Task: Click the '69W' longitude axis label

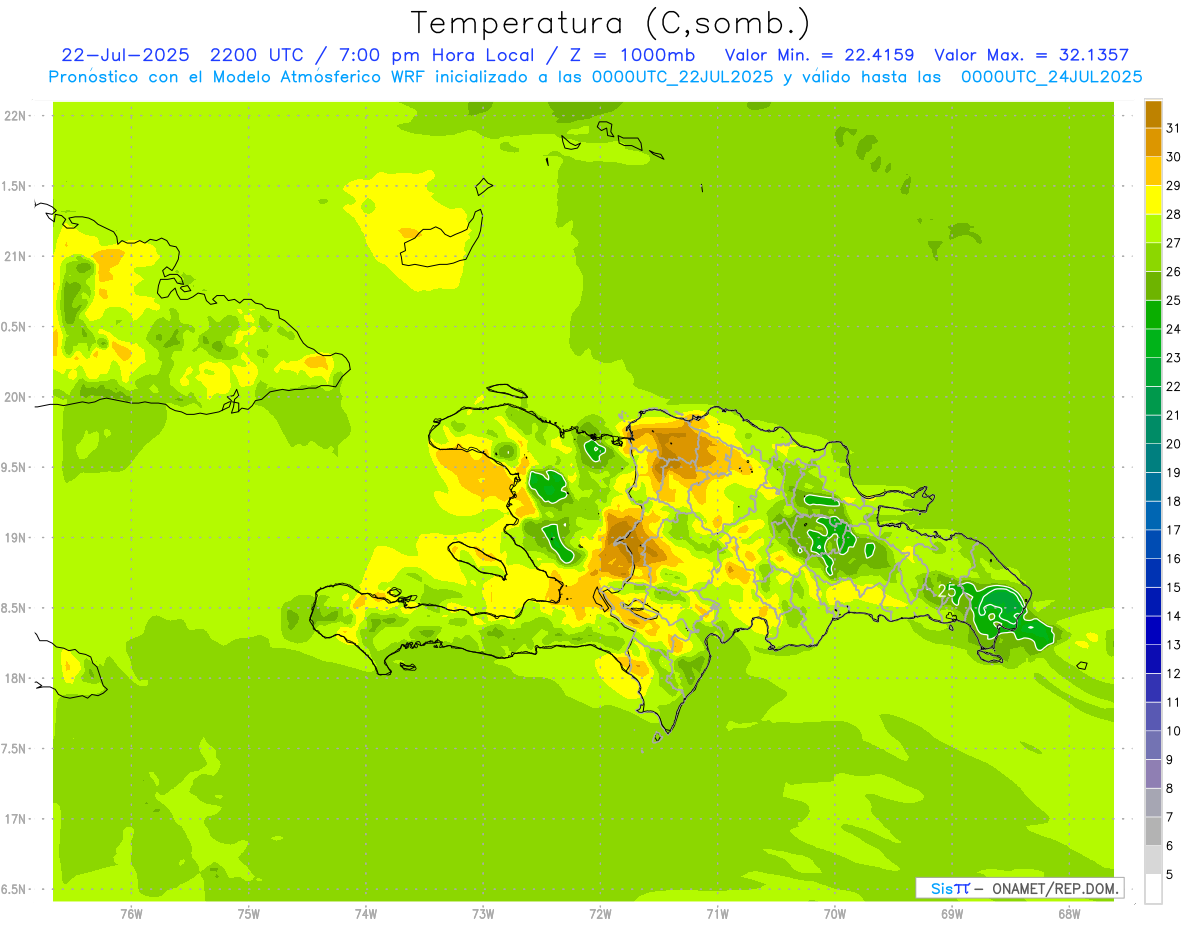Action: [952, 914]
